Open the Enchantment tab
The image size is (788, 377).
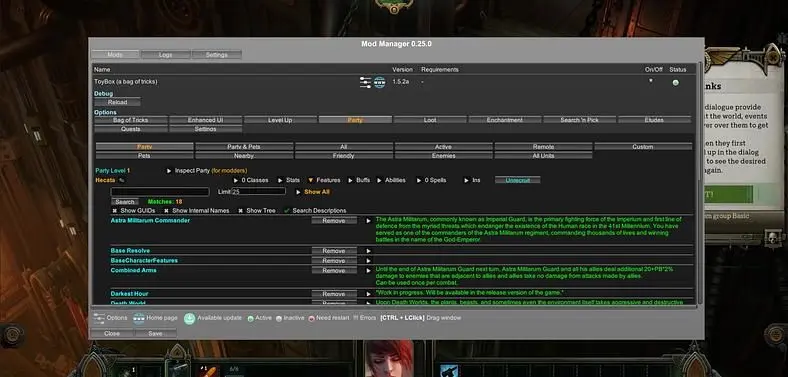pos(505,120)
